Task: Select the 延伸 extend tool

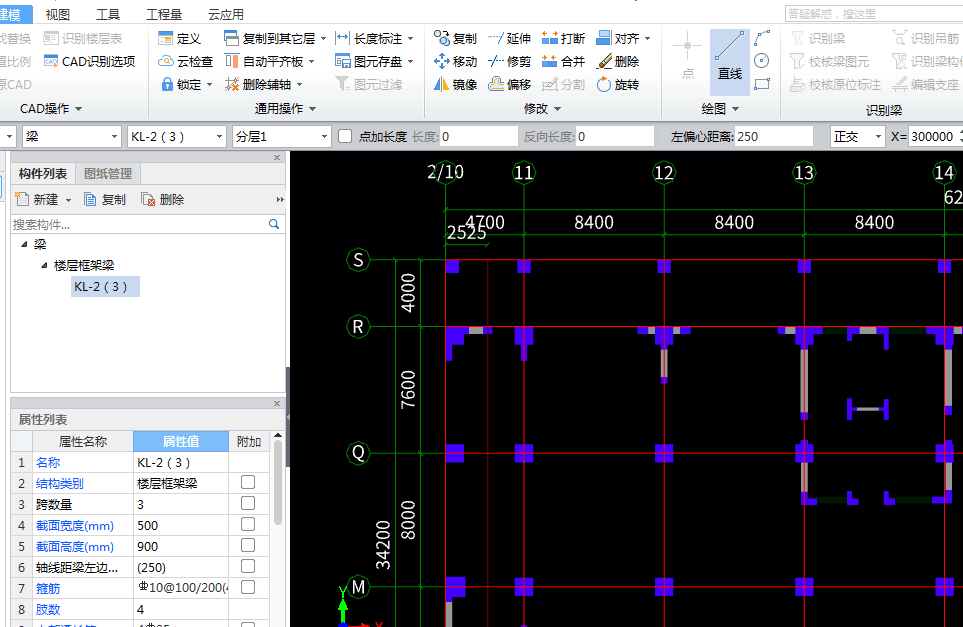Action: point(509,39)
